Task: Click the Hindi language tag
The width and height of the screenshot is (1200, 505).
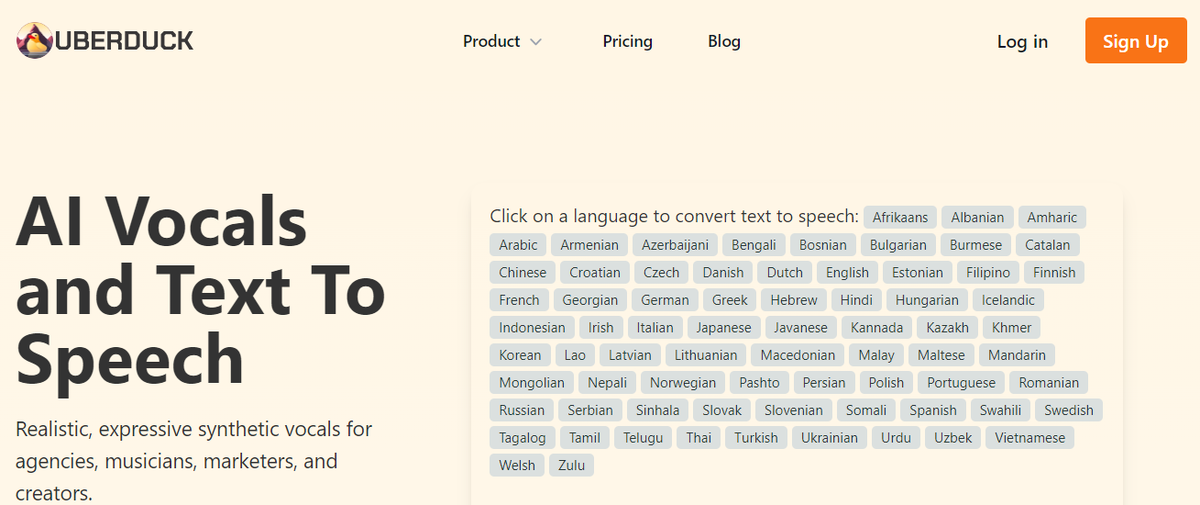Action: click(x=856, y=300)
